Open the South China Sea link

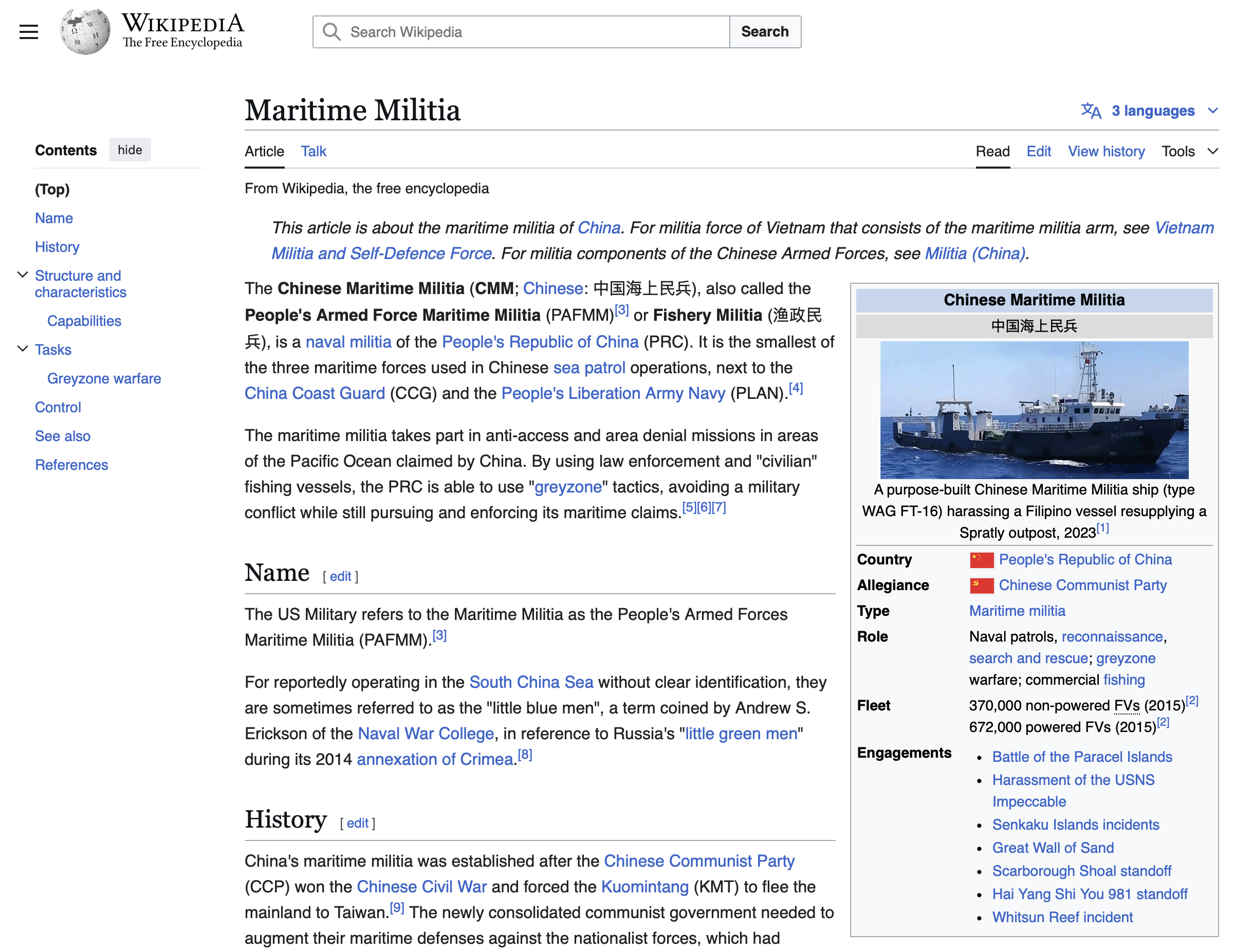531,682
